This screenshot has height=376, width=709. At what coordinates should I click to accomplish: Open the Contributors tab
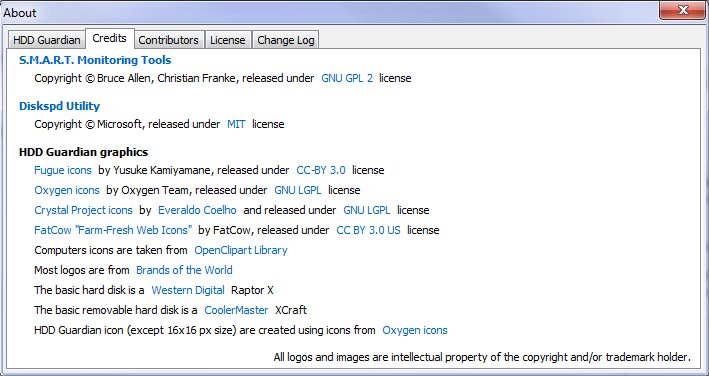coord(168,40)
